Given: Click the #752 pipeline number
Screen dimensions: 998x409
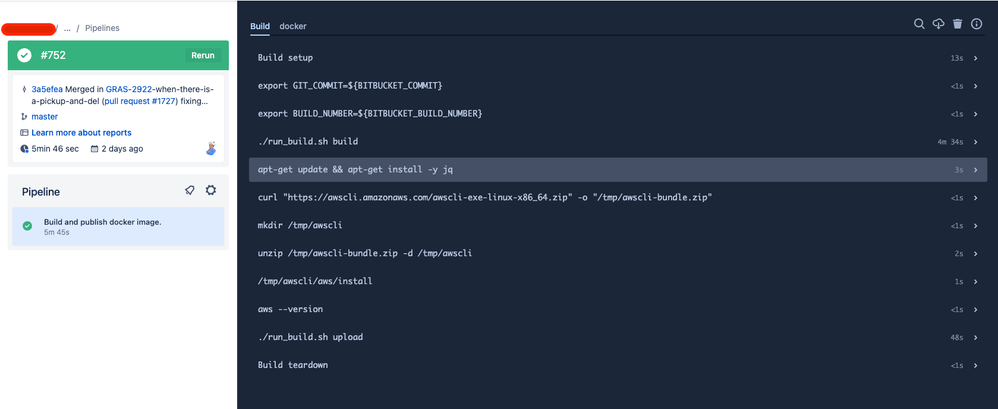Looking at the screenshot, I should (53, 55).
